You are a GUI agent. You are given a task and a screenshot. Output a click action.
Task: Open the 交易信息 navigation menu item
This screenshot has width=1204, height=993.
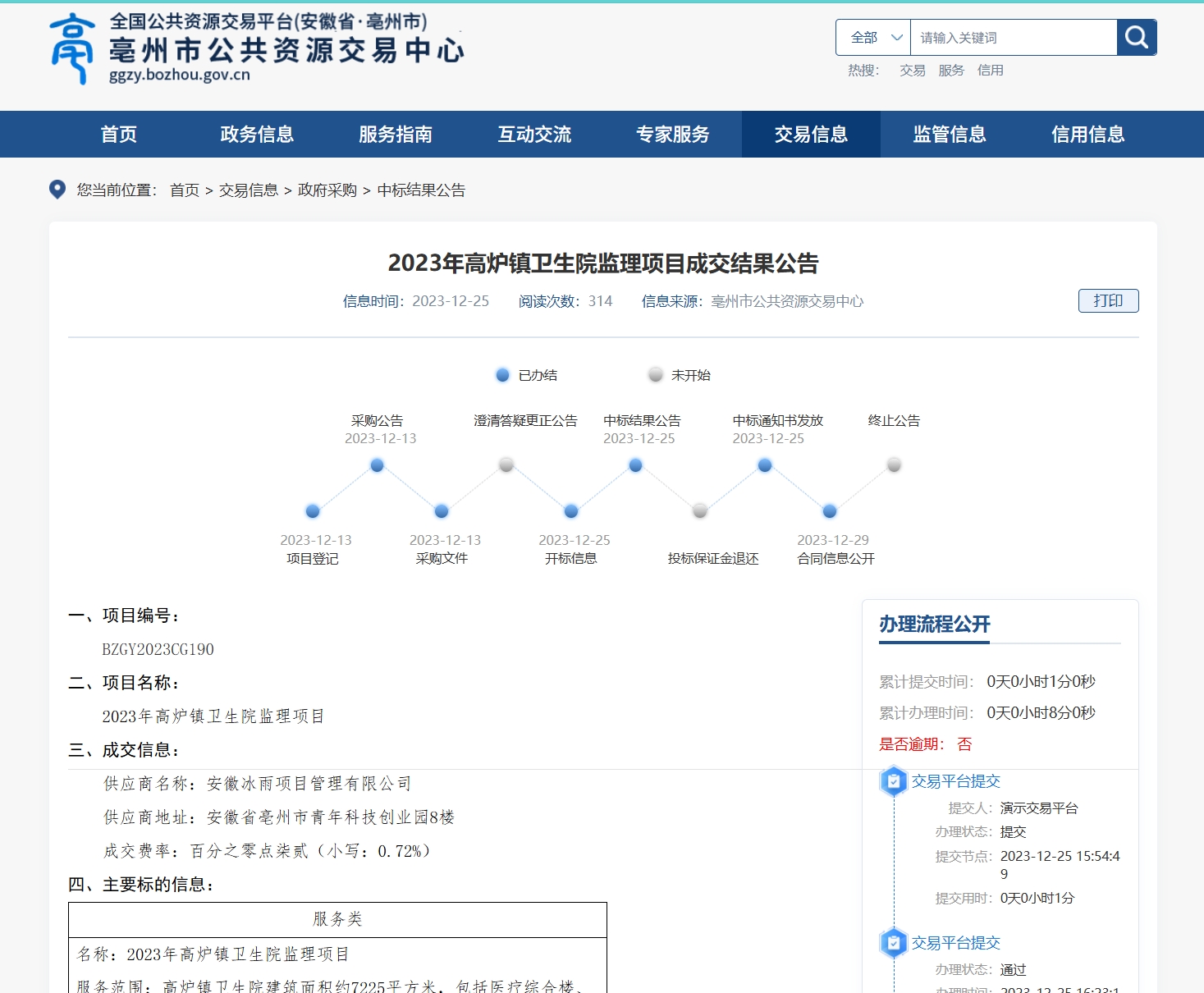[811, 135]
